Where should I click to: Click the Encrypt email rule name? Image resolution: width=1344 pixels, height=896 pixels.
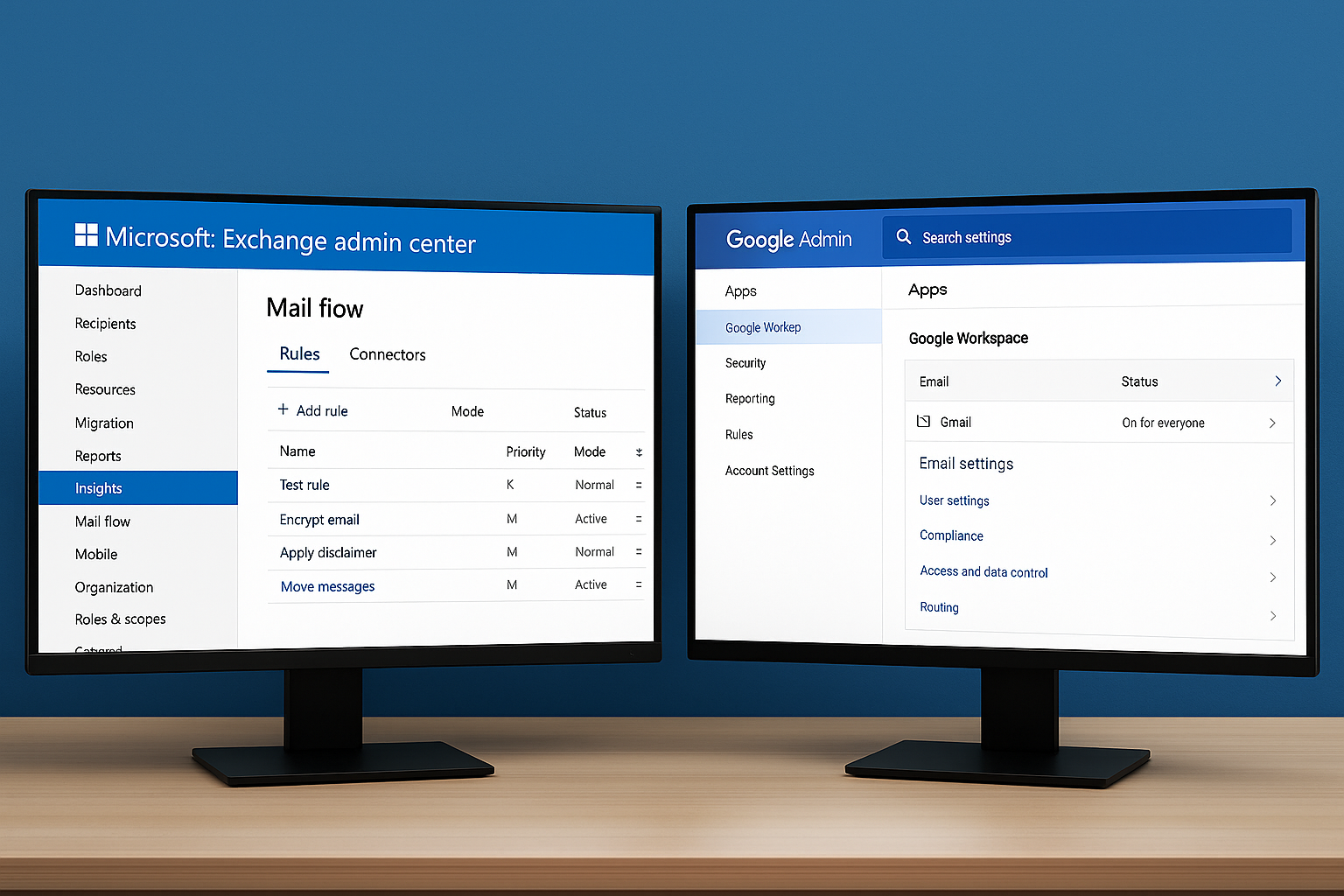click(x=319, y=520)
